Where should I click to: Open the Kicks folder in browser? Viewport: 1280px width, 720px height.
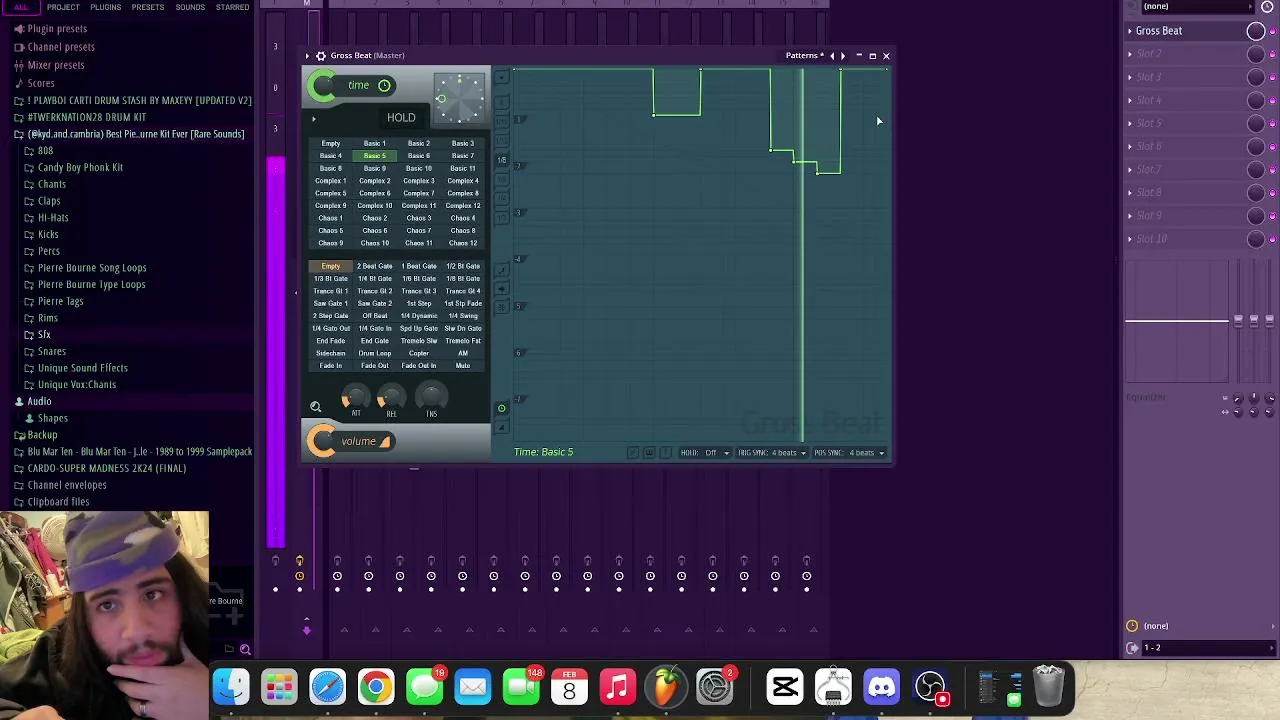[x=48, y=234]
